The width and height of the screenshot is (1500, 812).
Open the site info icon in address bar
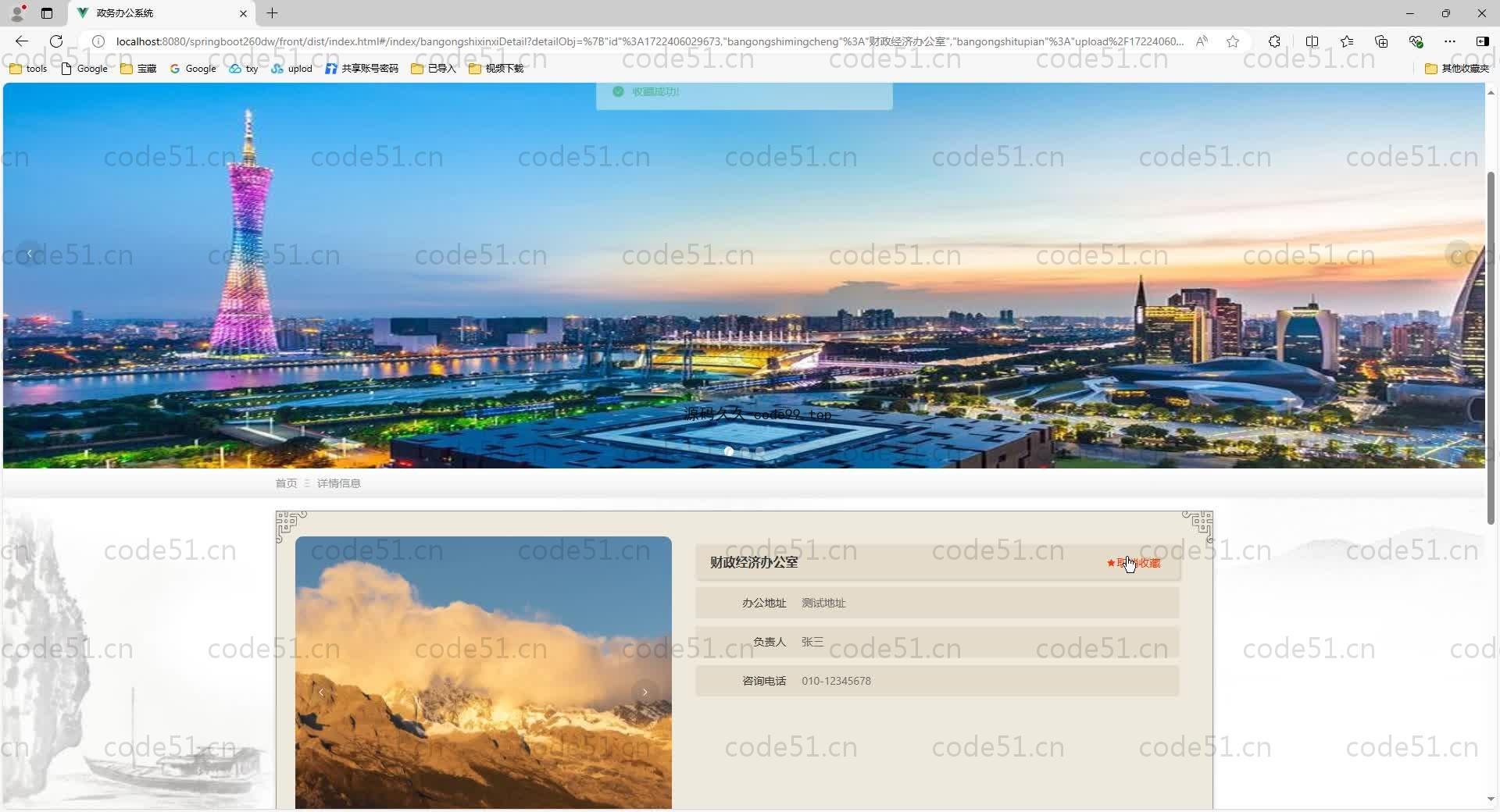(x=98, y=41)
